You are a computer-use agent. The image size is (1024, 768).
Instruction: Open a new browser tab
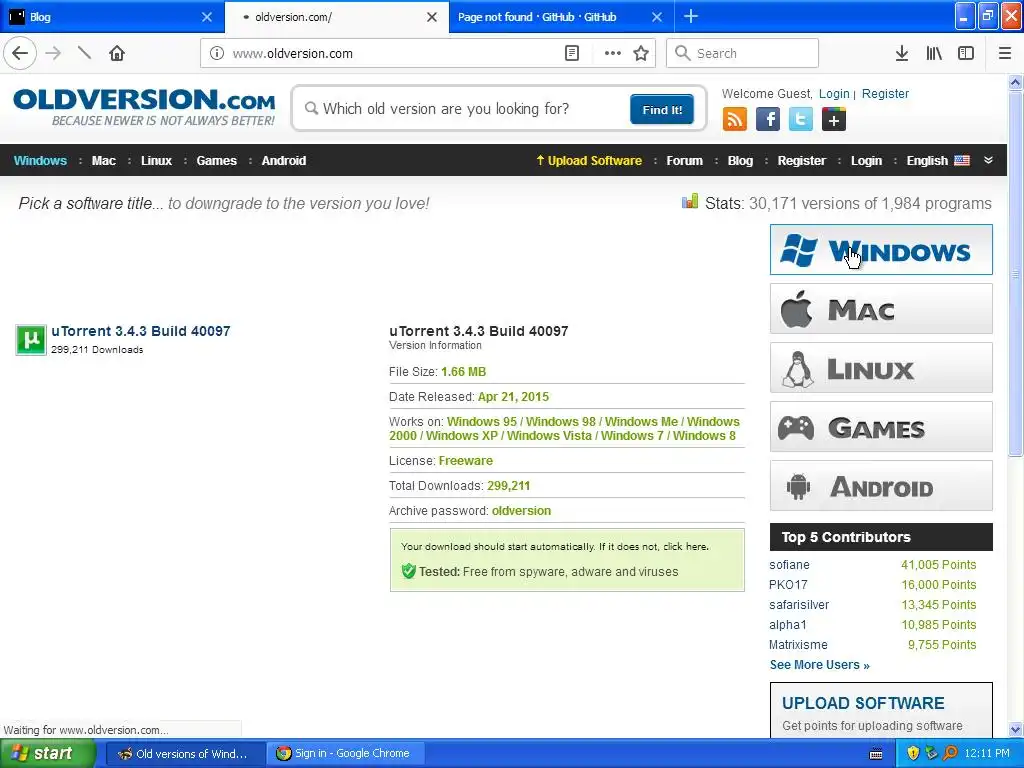click(691, 16)
